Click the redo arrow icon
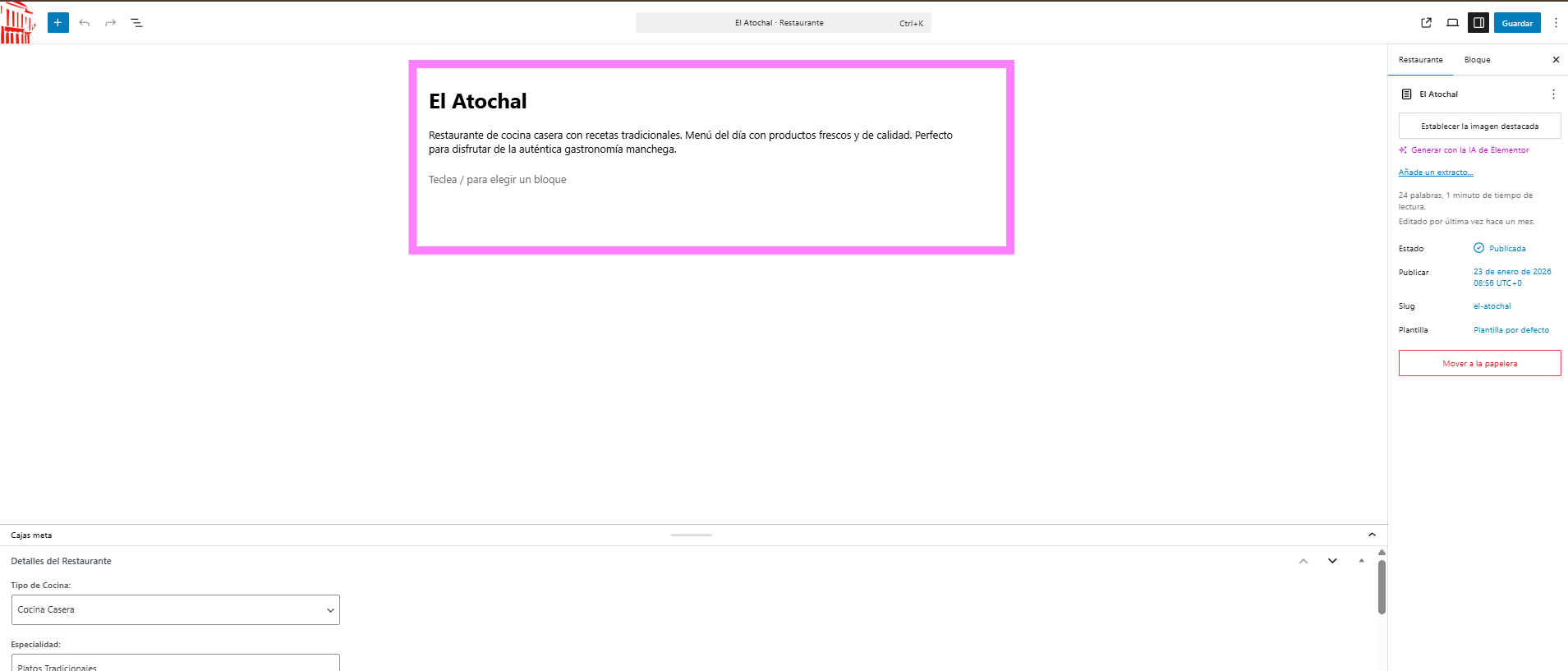Screen dimensions: 1568x671 [x=111, y=23]
